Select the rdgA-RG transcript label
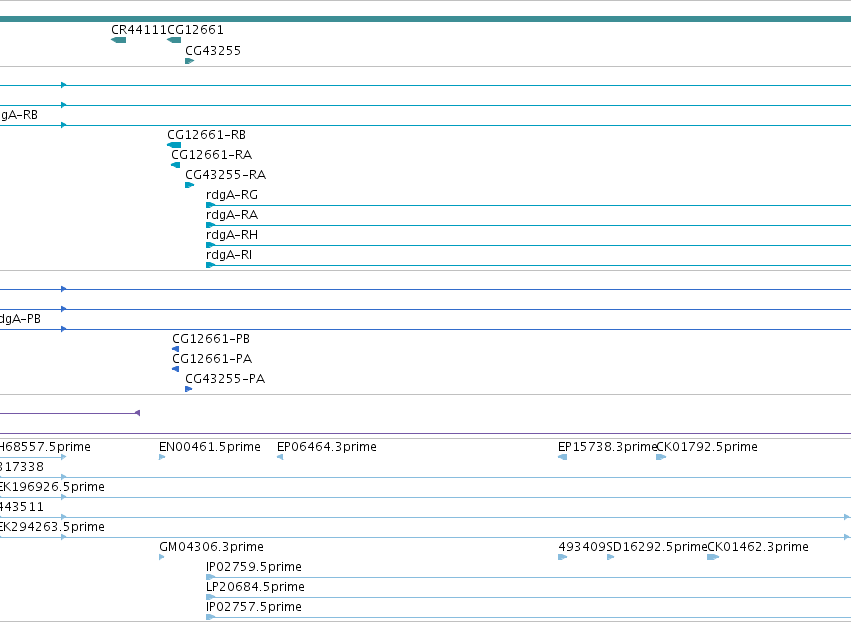This screenshot has width=851, height=622. (232, 195)
